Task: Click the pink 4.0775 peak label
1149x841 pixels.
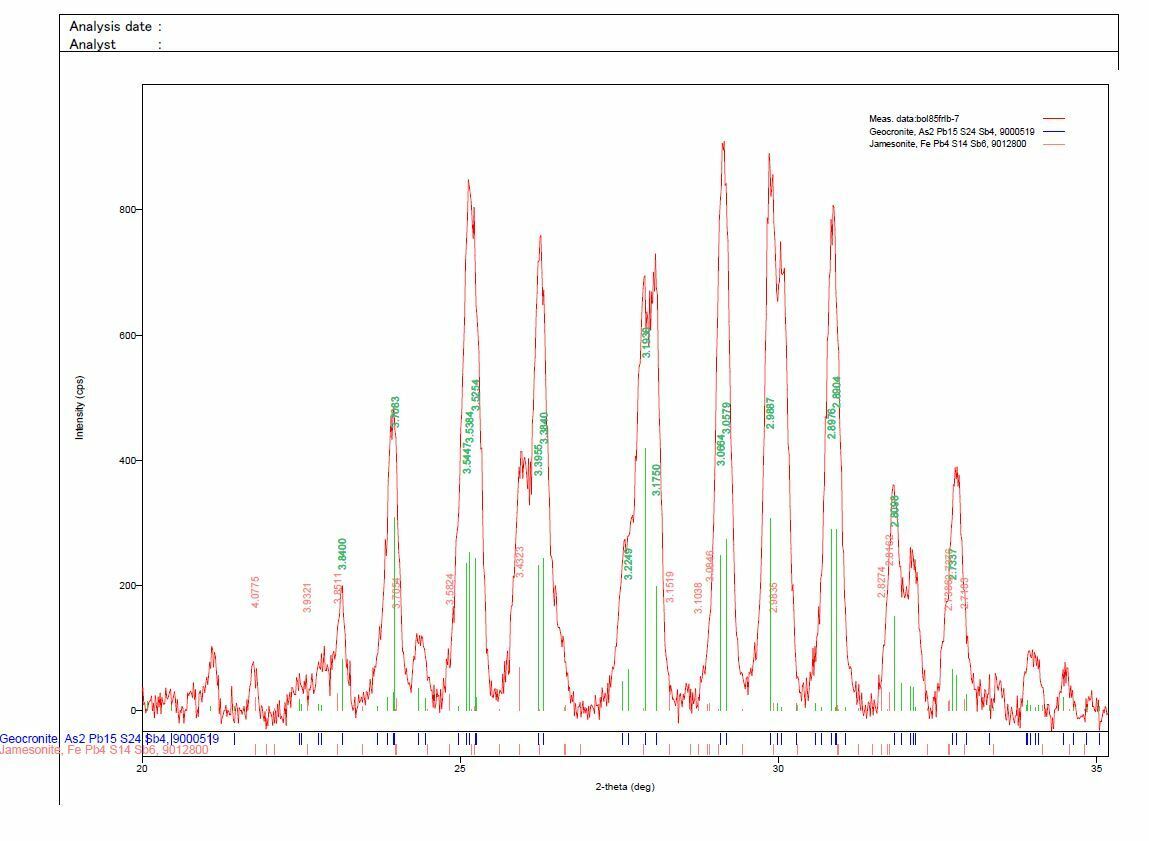Action: 256,592
